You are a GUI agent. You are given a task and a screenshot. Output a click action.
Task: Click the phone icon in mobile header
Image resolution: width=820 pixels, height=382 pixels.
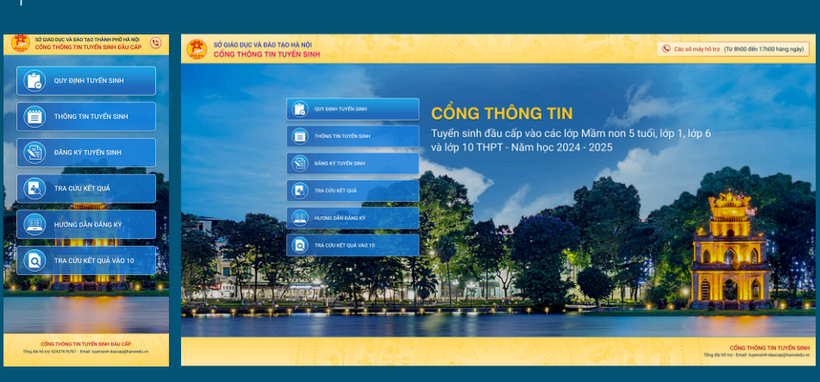tap(155, 43)
